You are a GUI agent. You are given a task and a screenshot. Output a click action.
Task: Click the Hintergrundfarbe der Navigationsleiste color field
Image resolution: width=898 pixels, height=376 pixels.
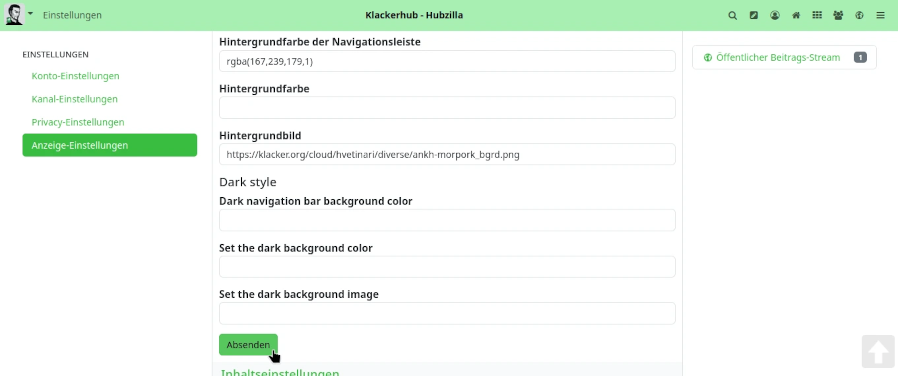point(447,61)
